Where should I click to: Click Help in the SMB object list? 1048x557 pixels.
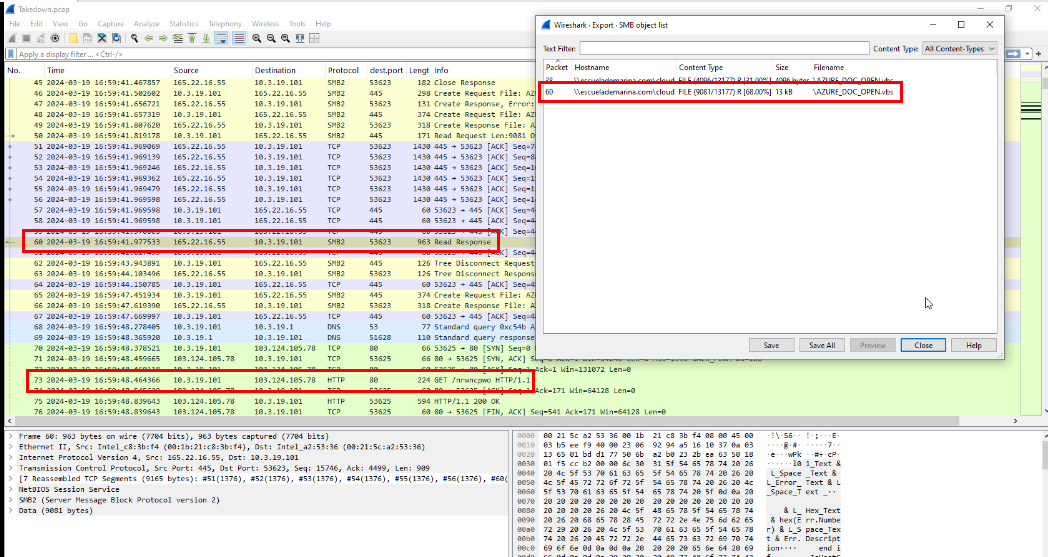[x=974, y=345]
